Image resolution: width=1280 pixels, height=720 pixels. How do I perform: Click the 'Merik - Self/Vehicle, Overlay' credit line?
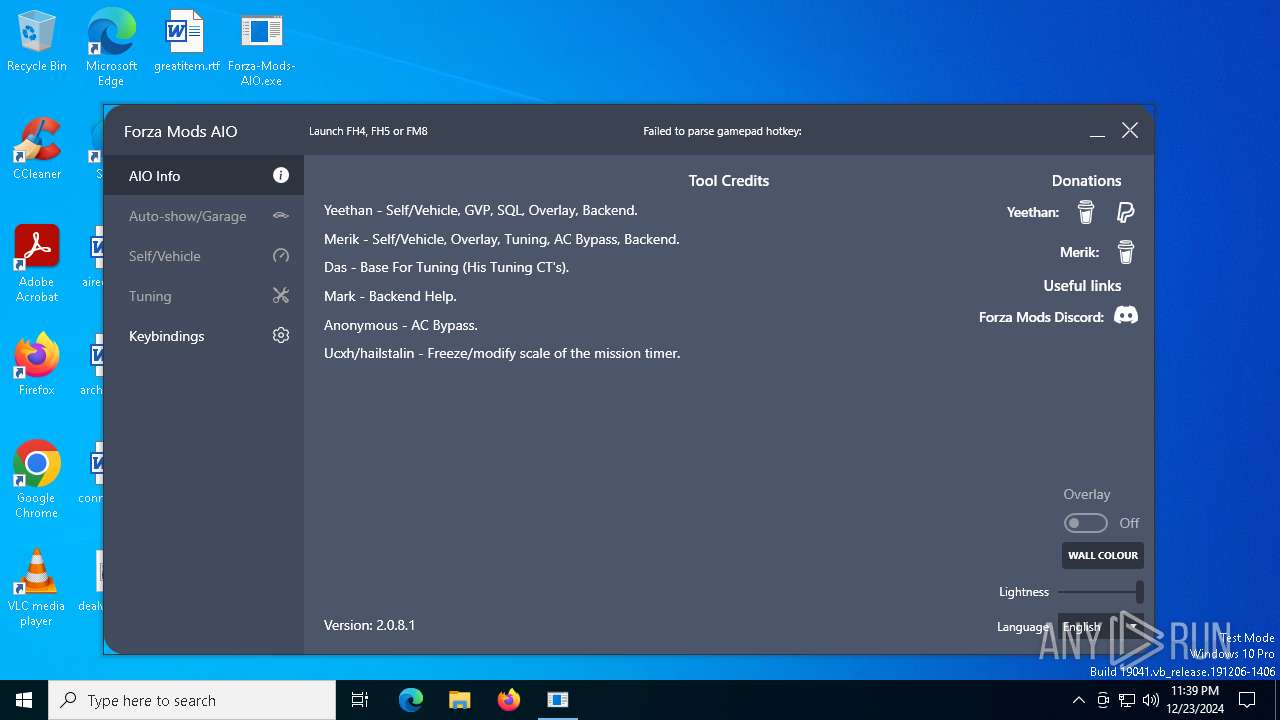coord(502,239)
